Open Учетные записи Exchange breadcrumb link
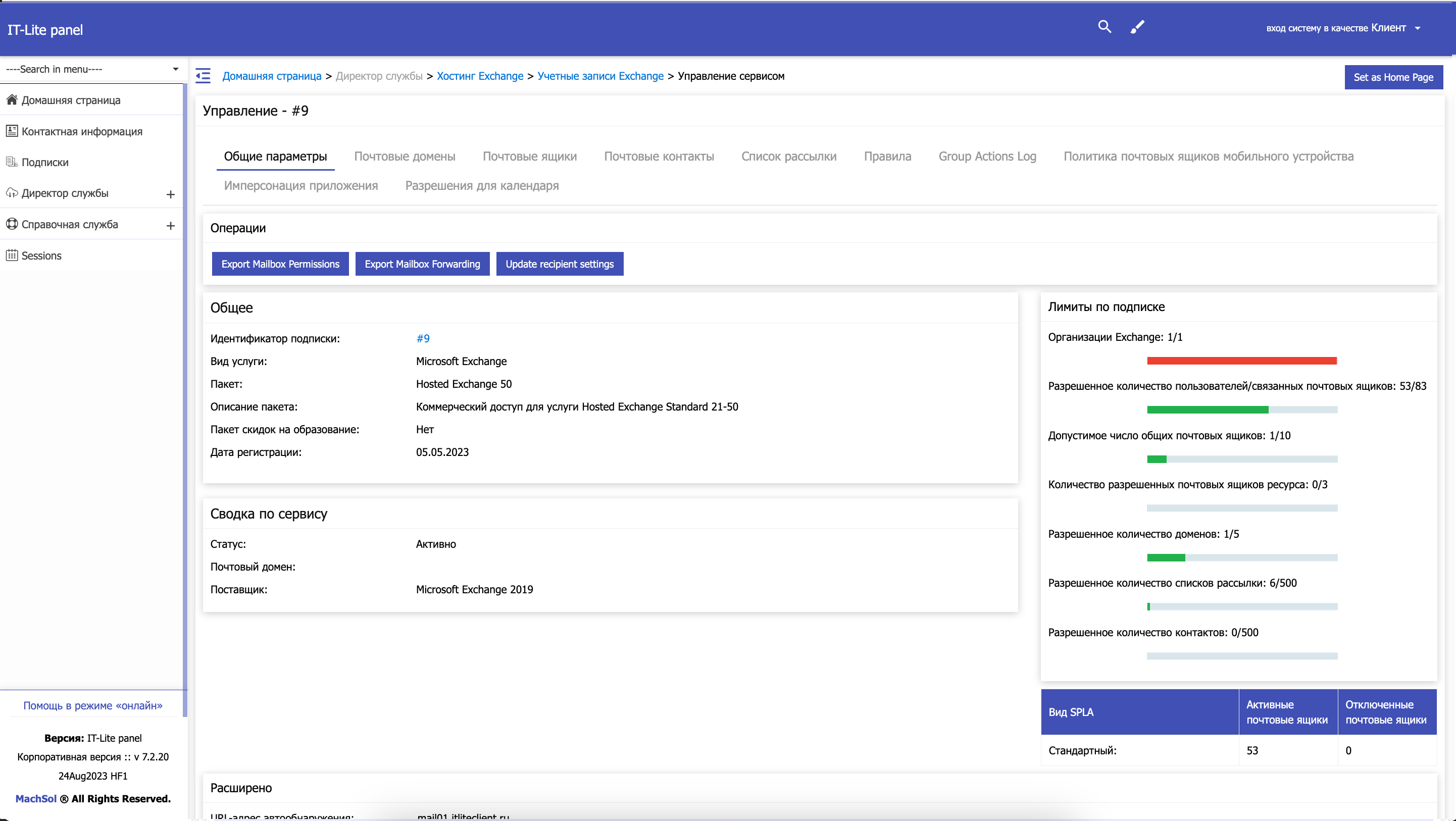This screenshot has width=1456, height=821. pyautogui.click(x=600, y=76)
